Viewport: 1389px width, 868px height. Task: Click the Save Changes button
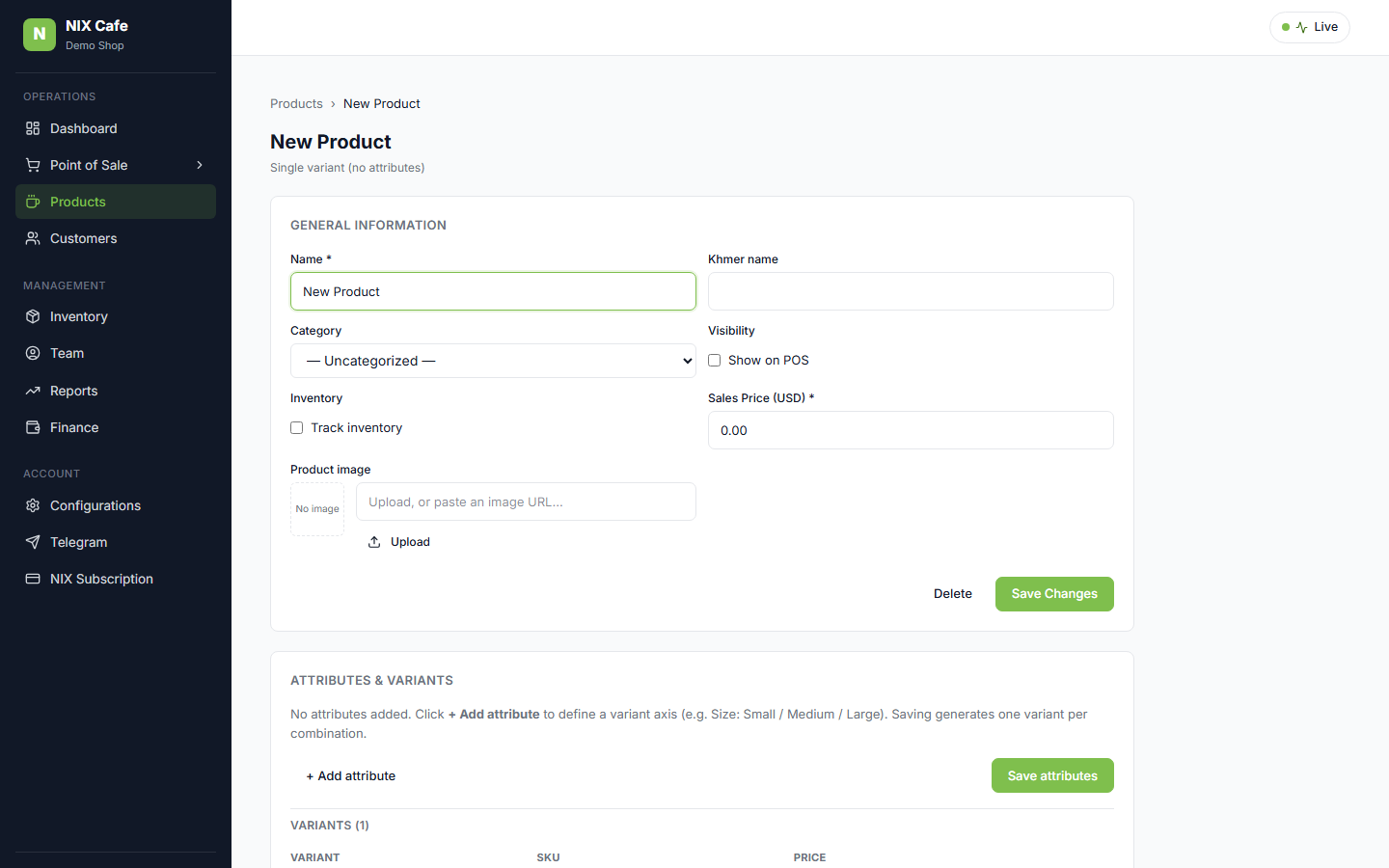pos(1054,594)
